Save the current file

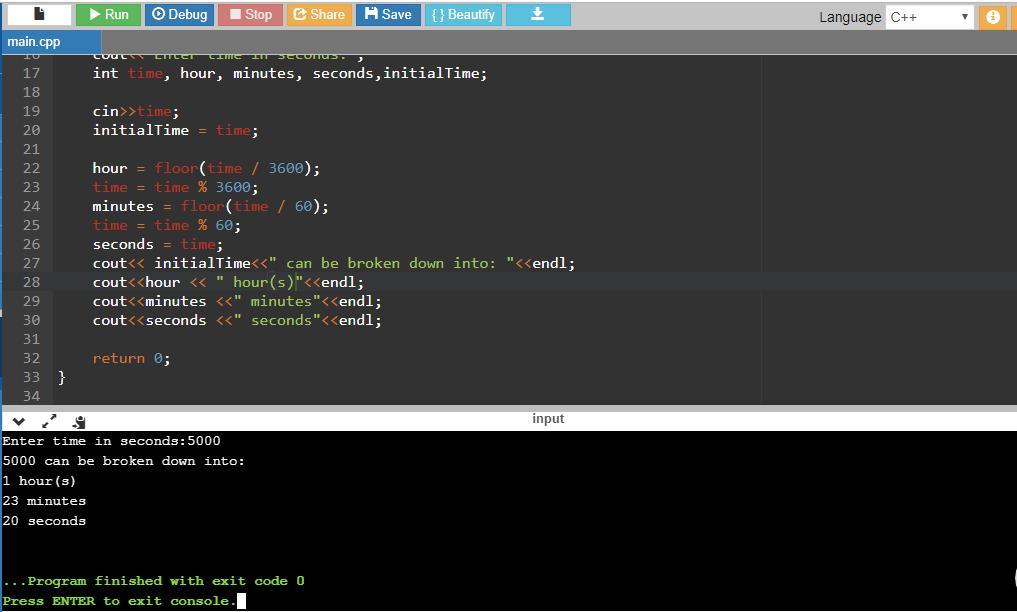pyautogui.click(x=388, y=14)
